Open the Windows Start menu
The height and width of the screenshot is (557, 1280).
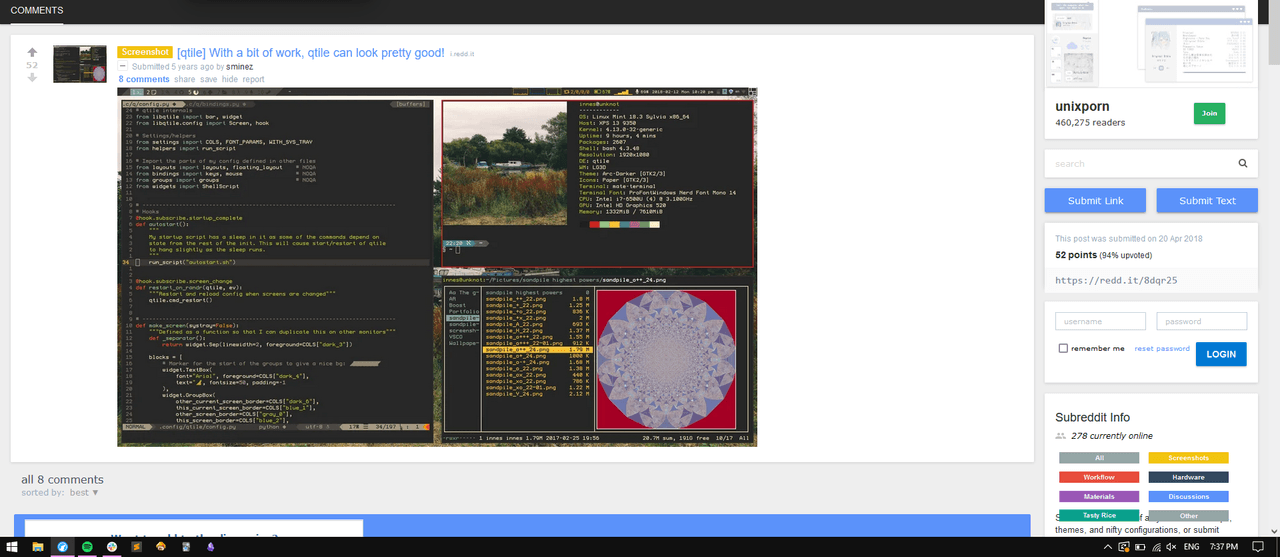12,547
